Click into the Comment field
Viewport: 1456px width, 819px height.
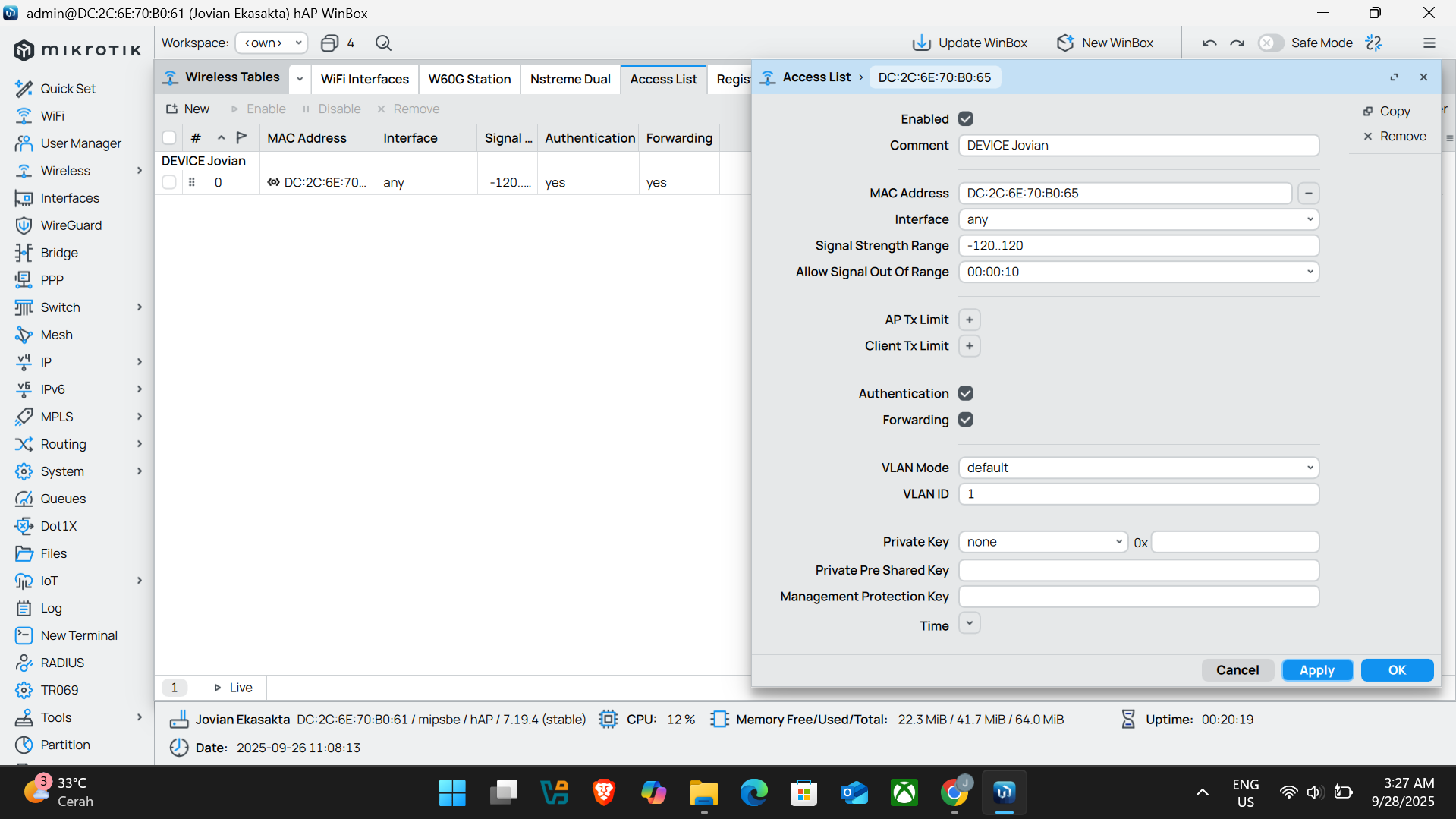1139,146
